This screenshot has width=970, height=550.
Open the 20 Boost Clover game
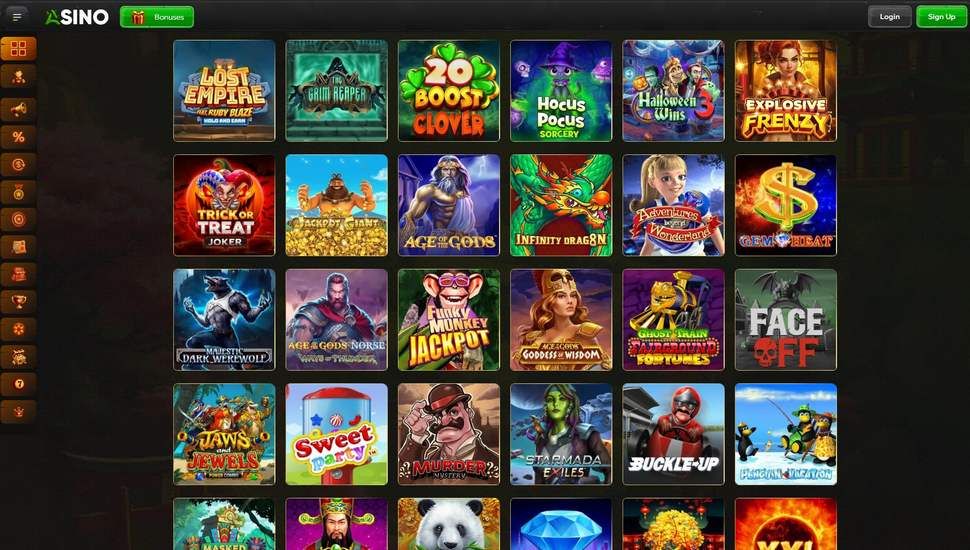(449, 91)
